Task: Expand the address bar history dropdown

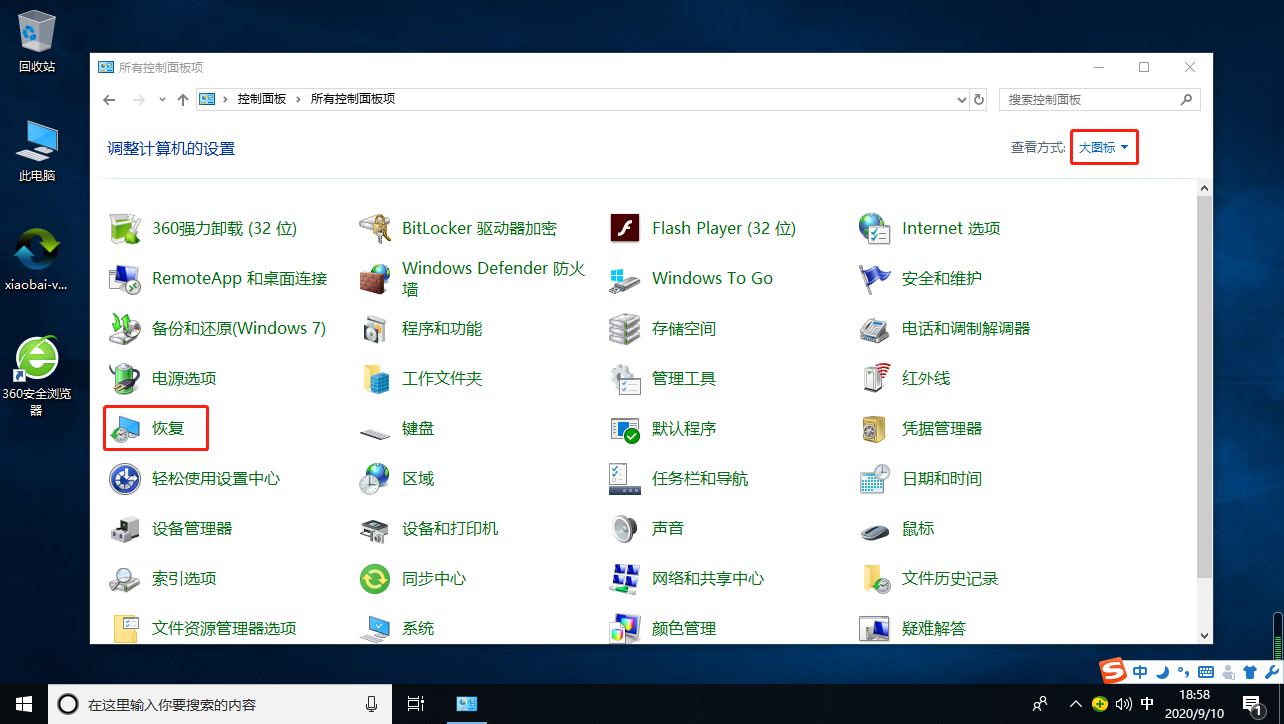Action: point(960,99)
